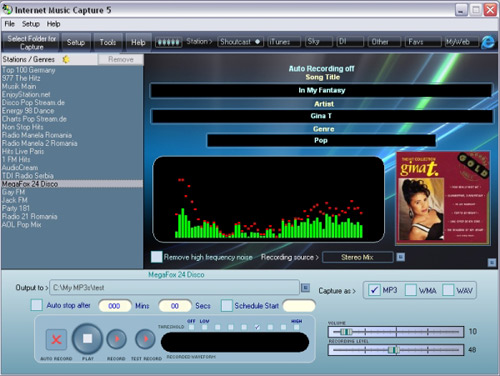Image resolution: width=500 pixels, height=376 pixels.
Task: Click the star icon beside Stations / Genres
Action: pos(66,59)
